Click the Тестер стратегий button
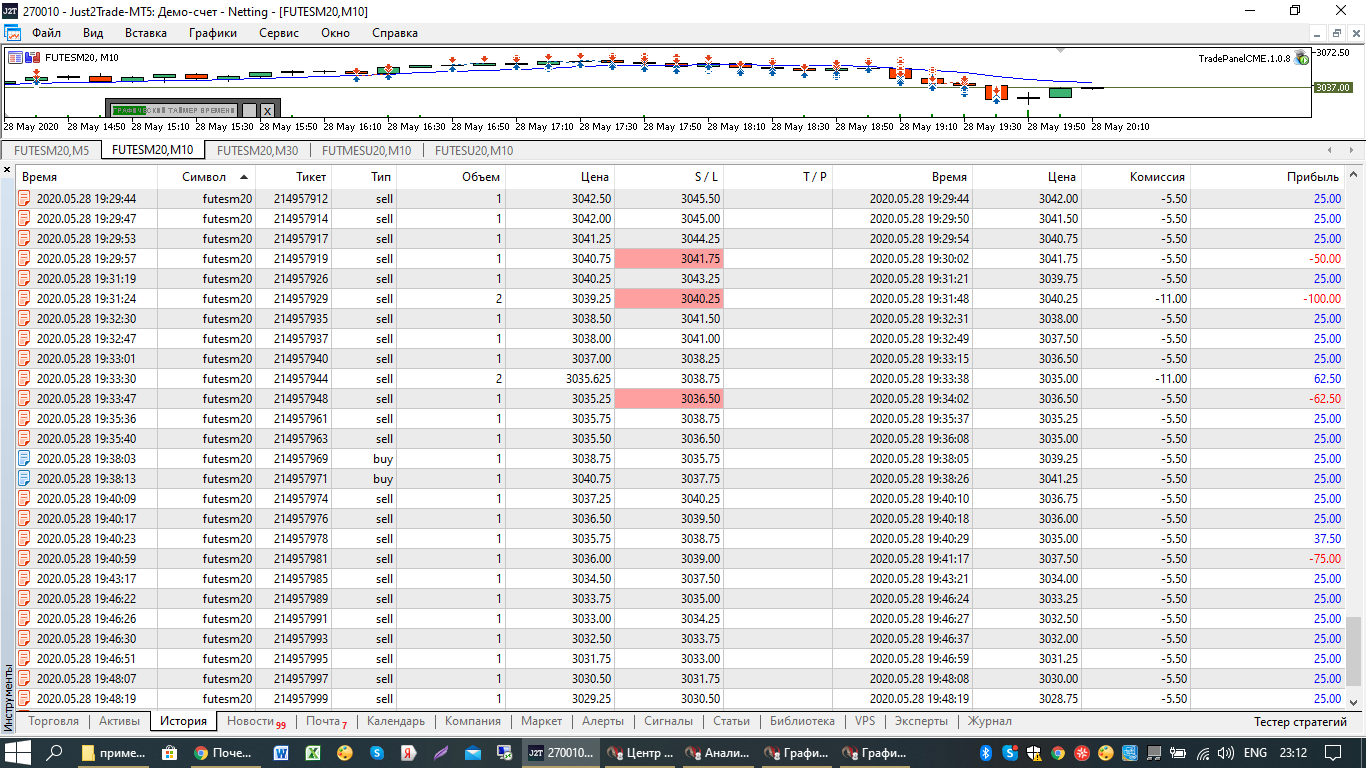Screen dimensions: 1366x768 tap(1300, 722)
